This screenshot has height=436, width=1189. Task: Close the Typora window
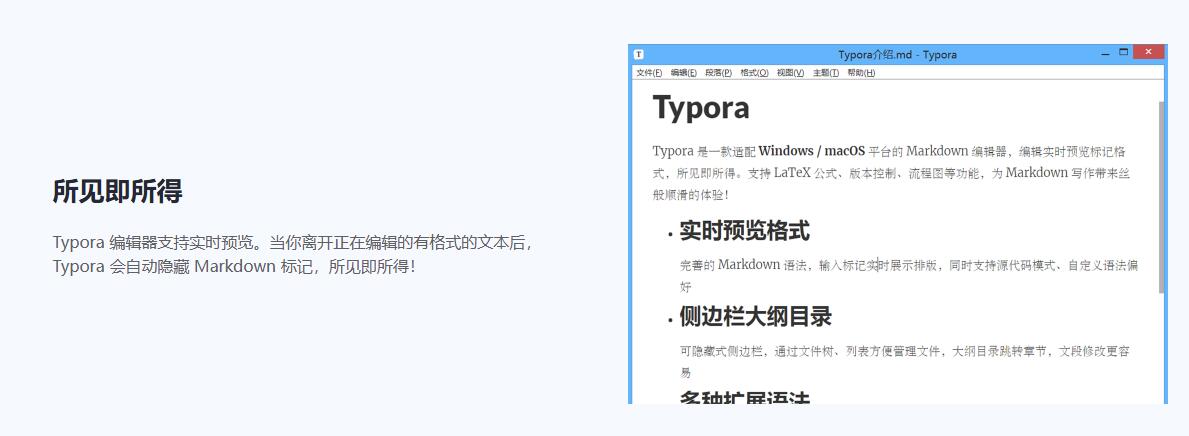pos(1149,52)
